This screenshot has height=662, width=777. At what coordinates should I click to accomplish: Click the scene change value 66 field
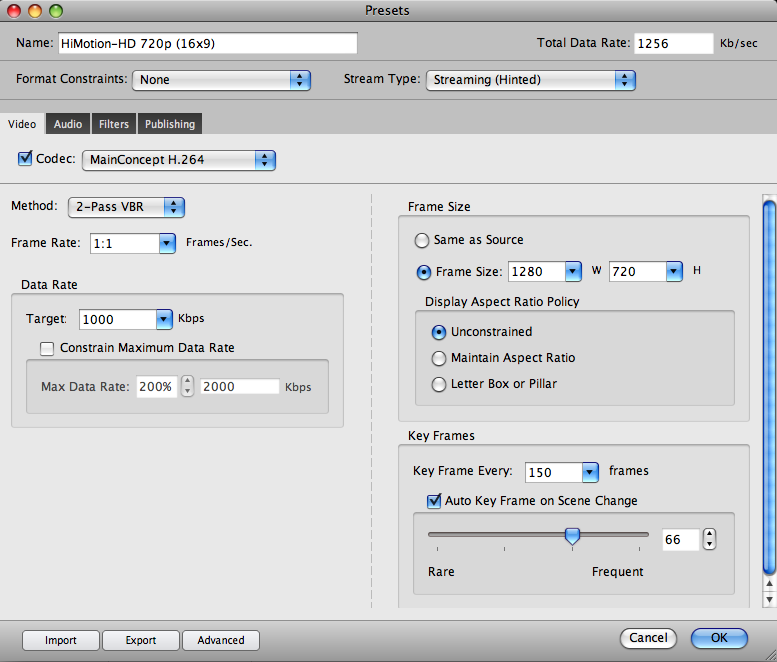(681, 540)
